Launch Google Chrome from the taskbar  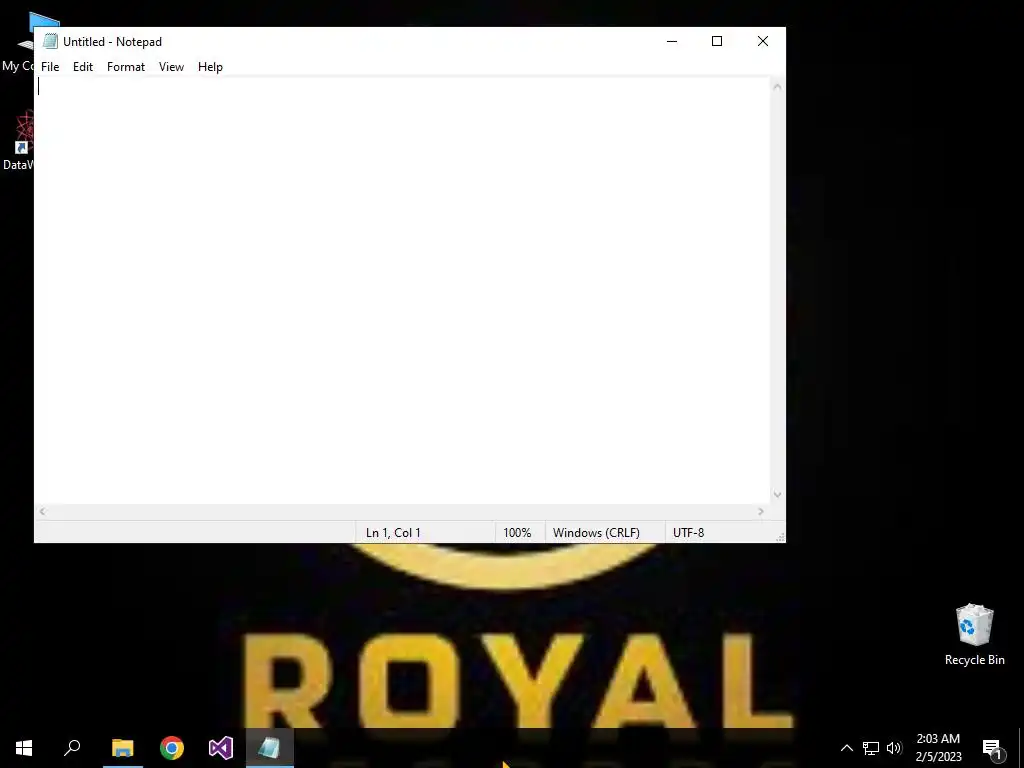point(172,748)
